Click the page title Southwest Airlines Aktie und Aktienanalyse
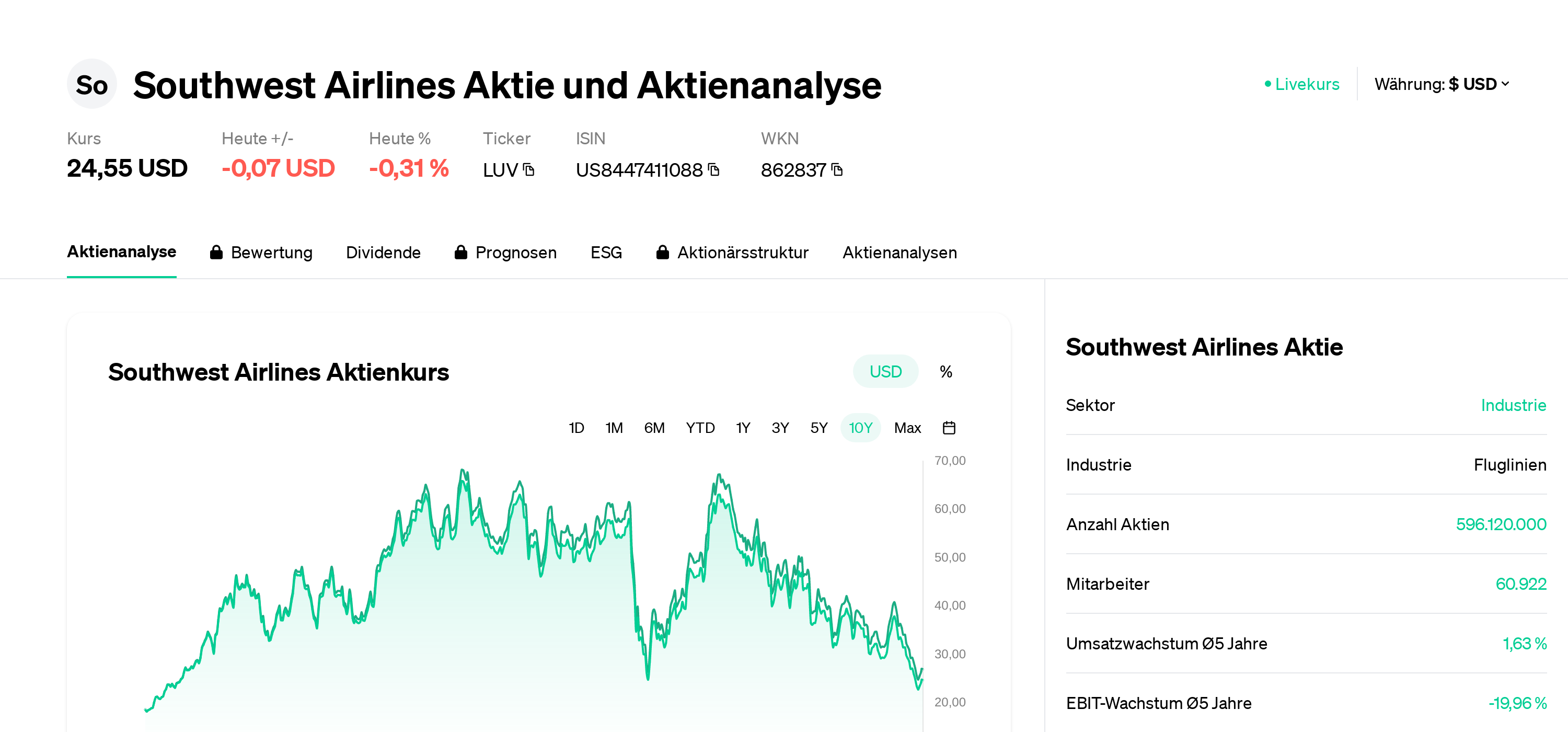 pyautogui.click(x=507, y=85)
